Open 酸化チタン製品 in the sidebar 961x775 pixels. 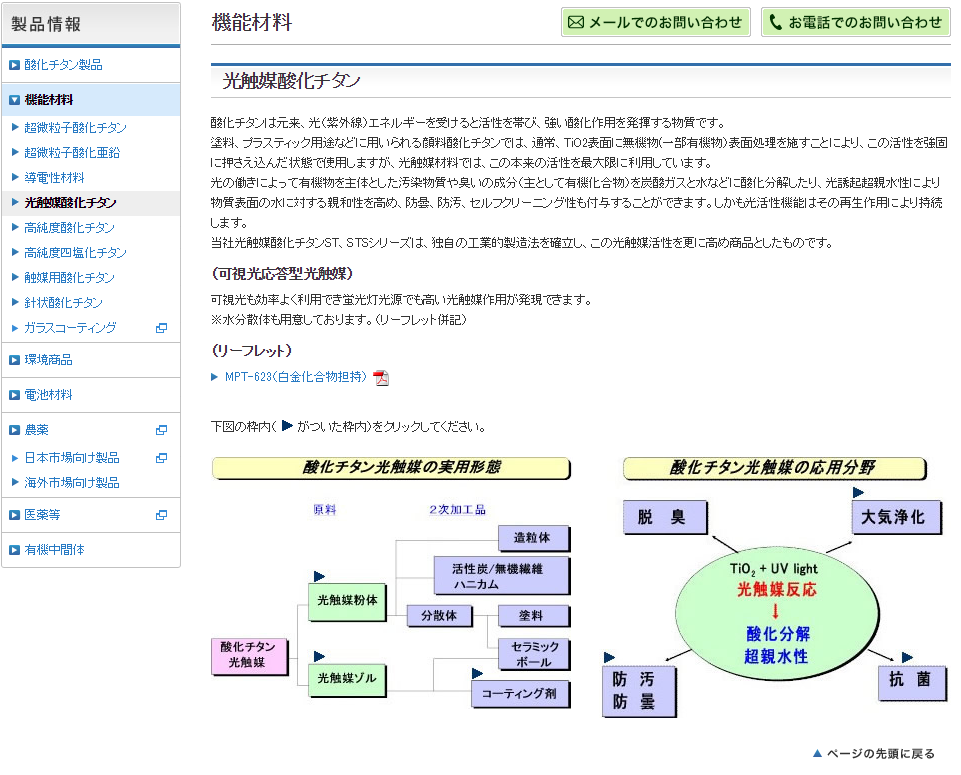(63, 65)
